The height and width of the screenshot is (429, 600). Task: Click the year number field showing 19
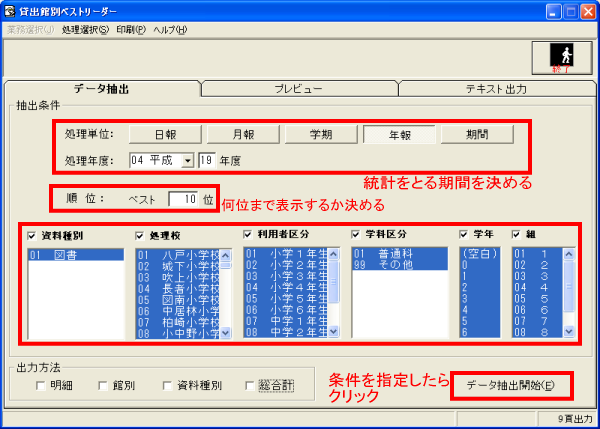pos(207,161)
